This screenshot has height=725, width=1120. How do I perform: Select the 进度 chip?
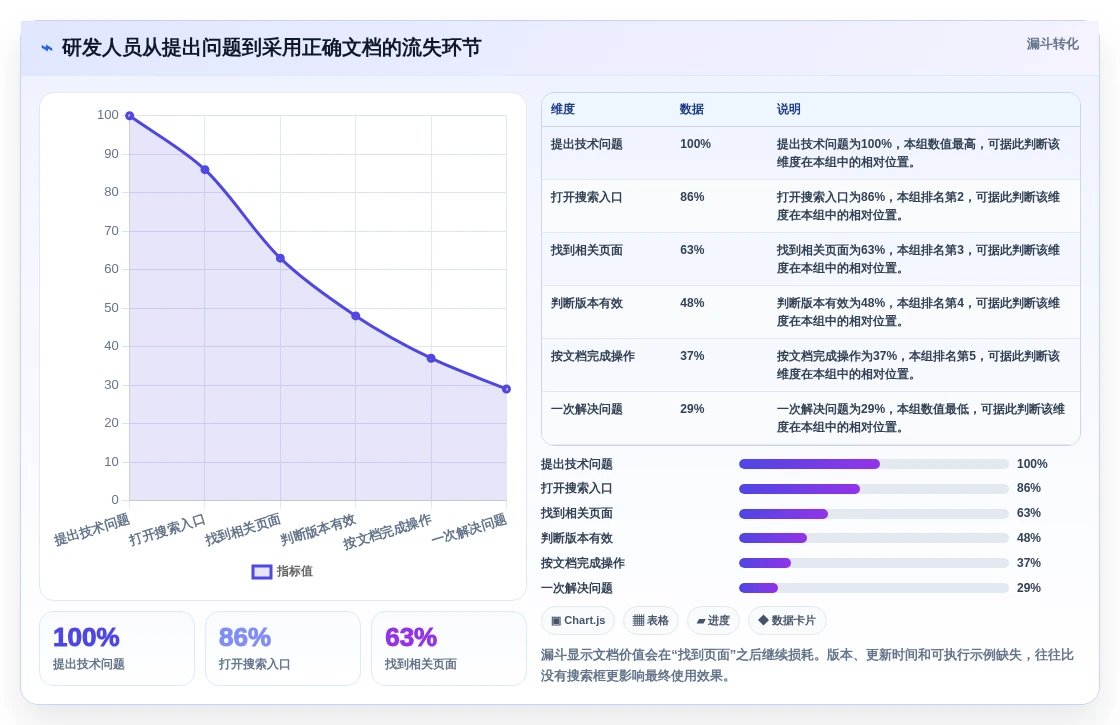pyautogui.click(x=713, y=620)
